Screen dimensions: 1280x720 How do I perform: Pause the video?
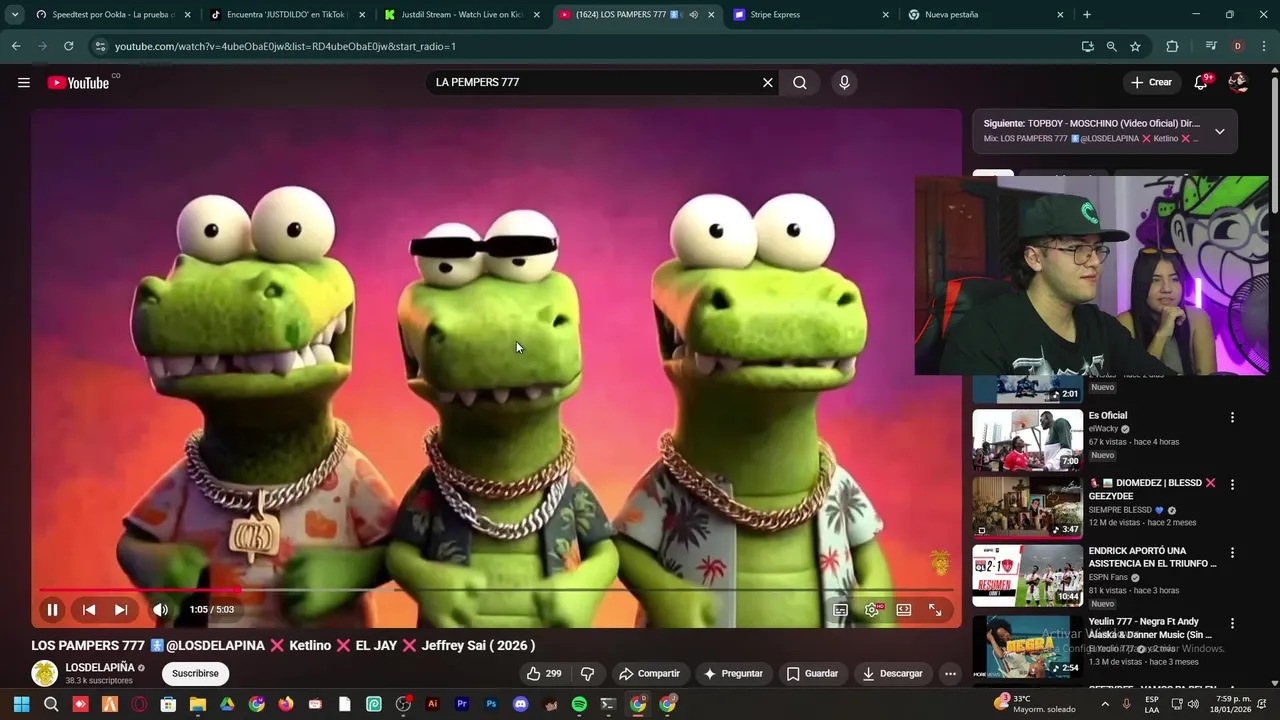coord(52,610)
